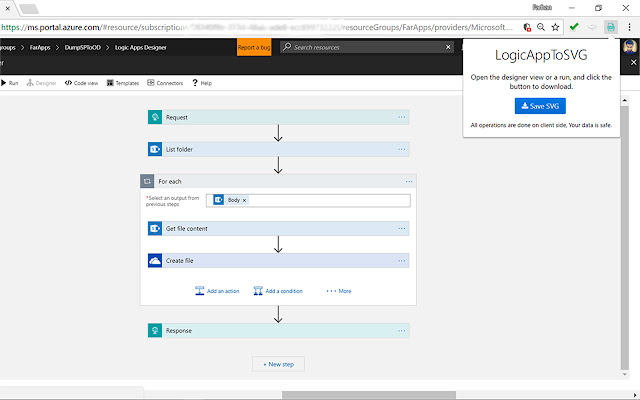Open Response step ellipsis menu
Screen dimensions: 640x400
click(x=402, y=331)
